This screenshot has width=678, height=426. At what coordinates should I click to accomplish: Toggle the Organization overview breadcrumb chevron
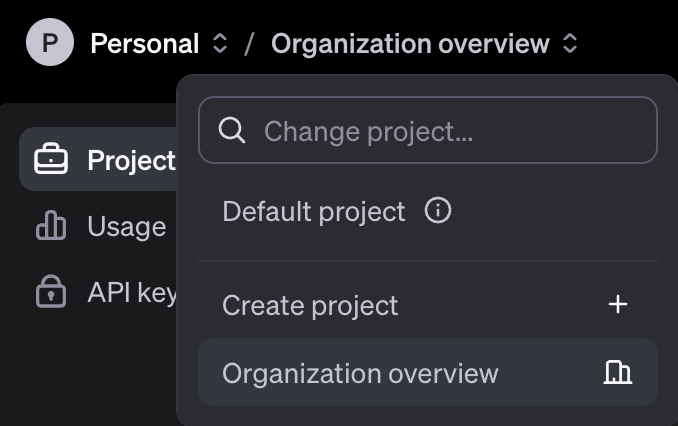pyautogui.click(x=570, y=43)
